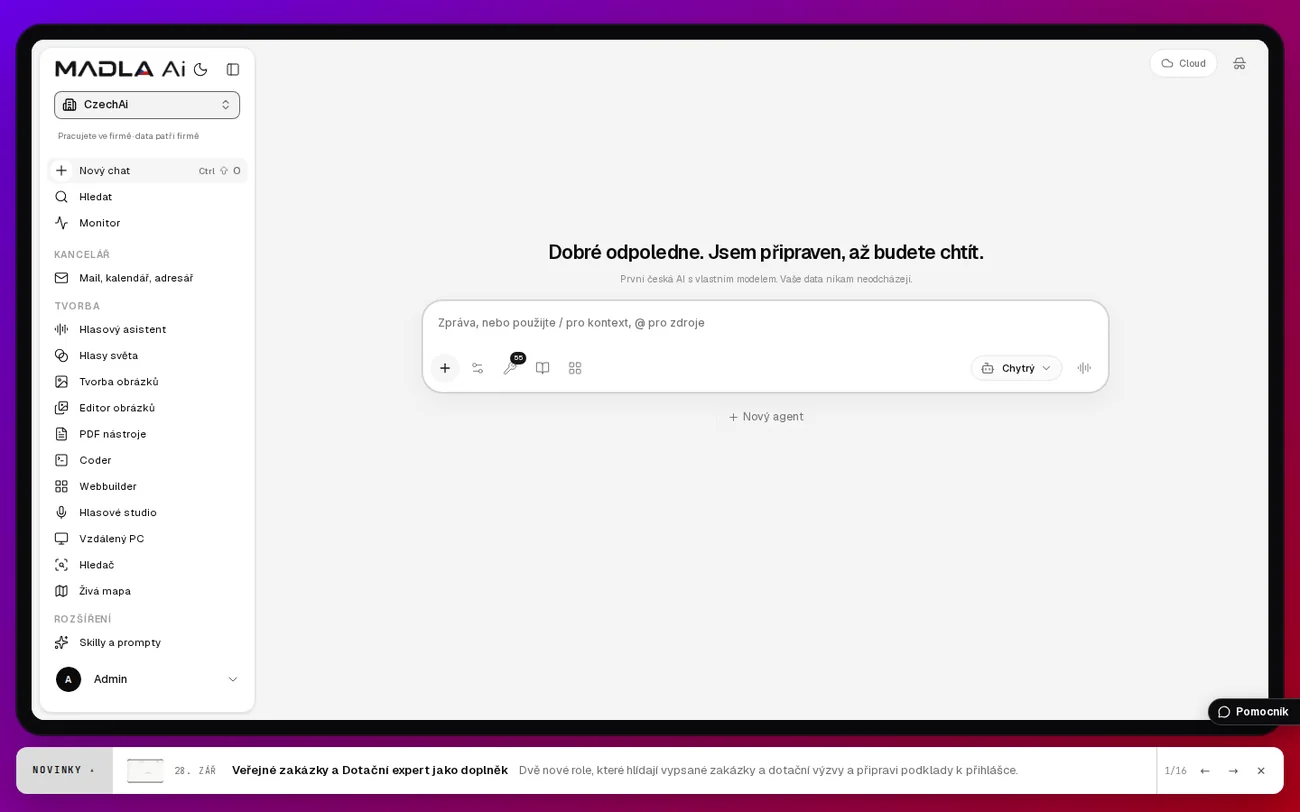
Task: Click the plus attach button in composer
Action: [x=445, y=368]
